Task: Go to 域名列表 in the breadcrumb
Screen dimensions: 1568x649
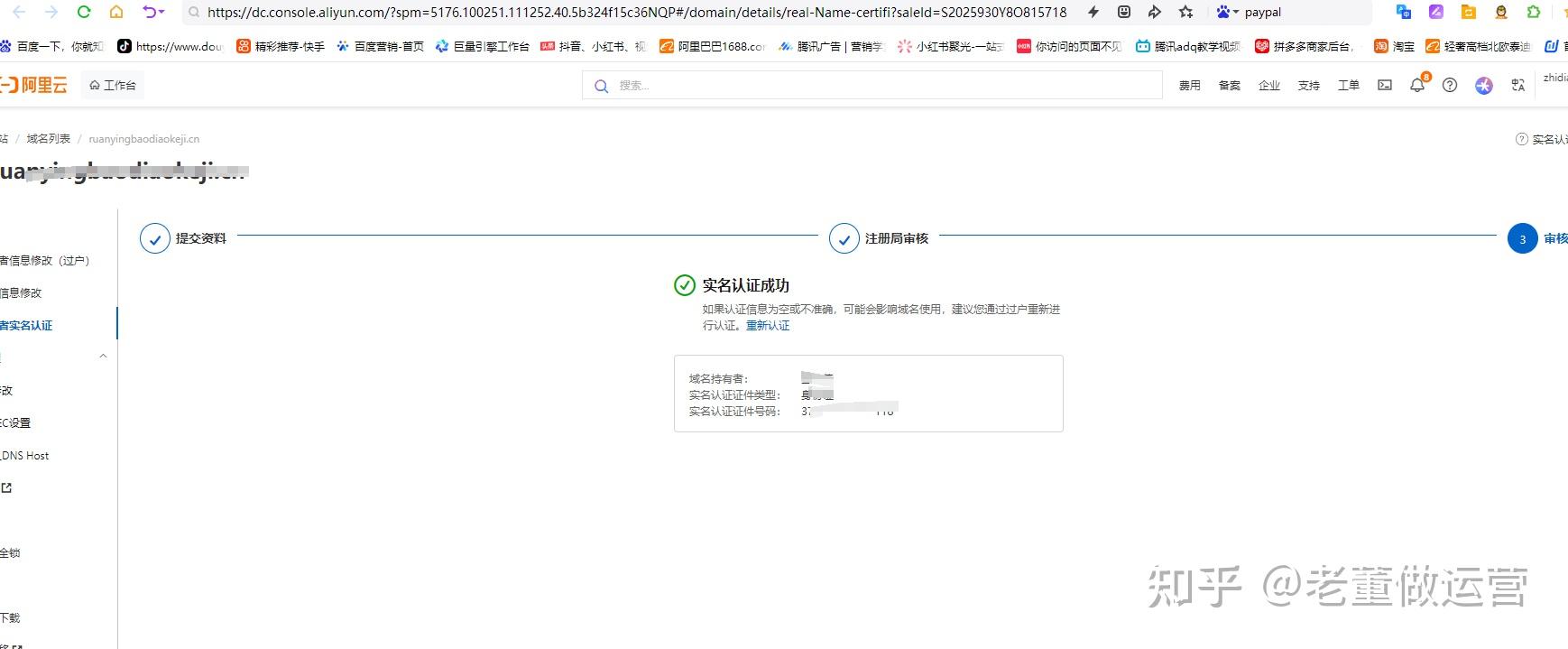Action: pos(49,139)
